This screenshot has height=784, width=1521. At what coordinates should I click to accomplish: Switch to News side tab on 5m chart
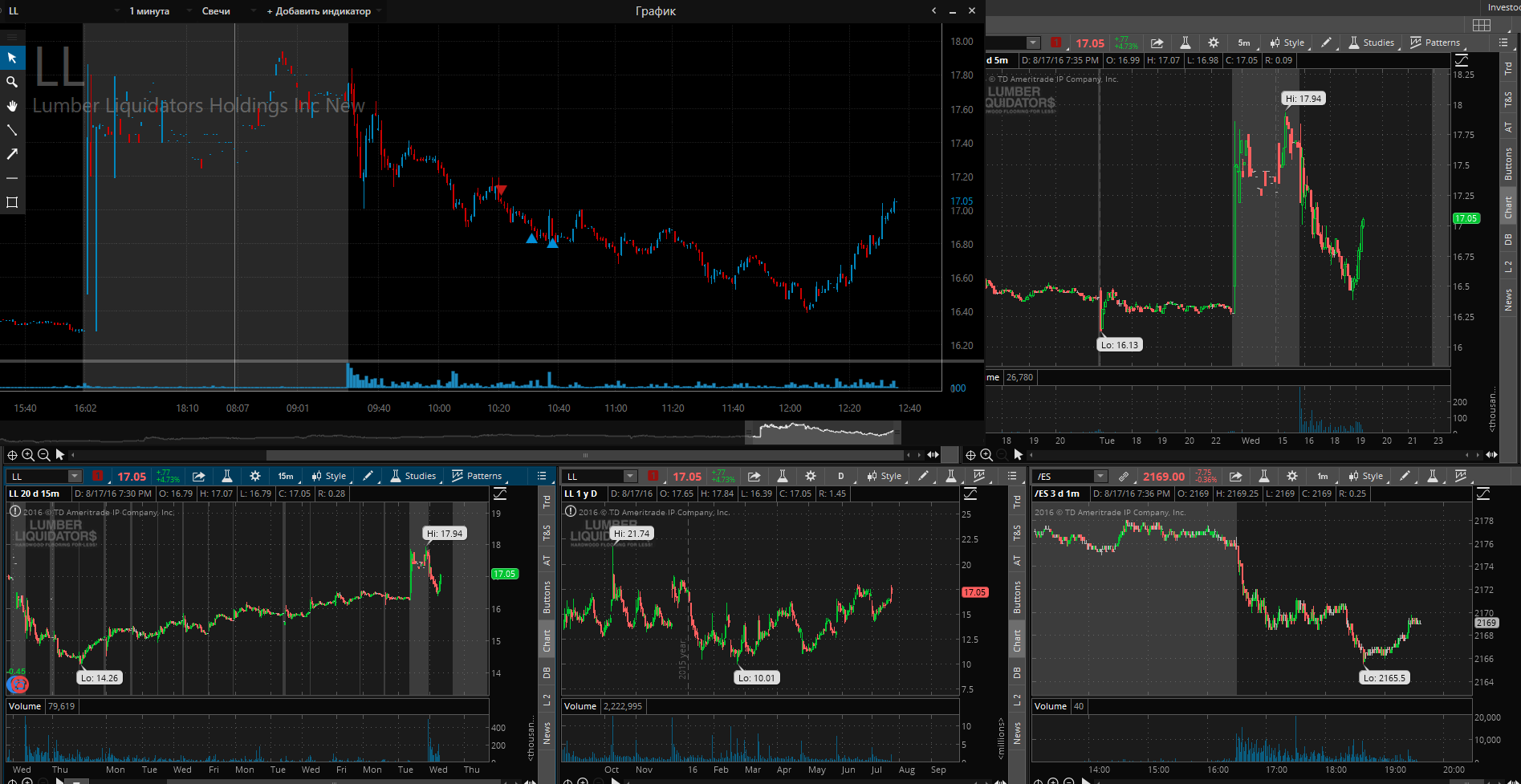point(1508,300)
